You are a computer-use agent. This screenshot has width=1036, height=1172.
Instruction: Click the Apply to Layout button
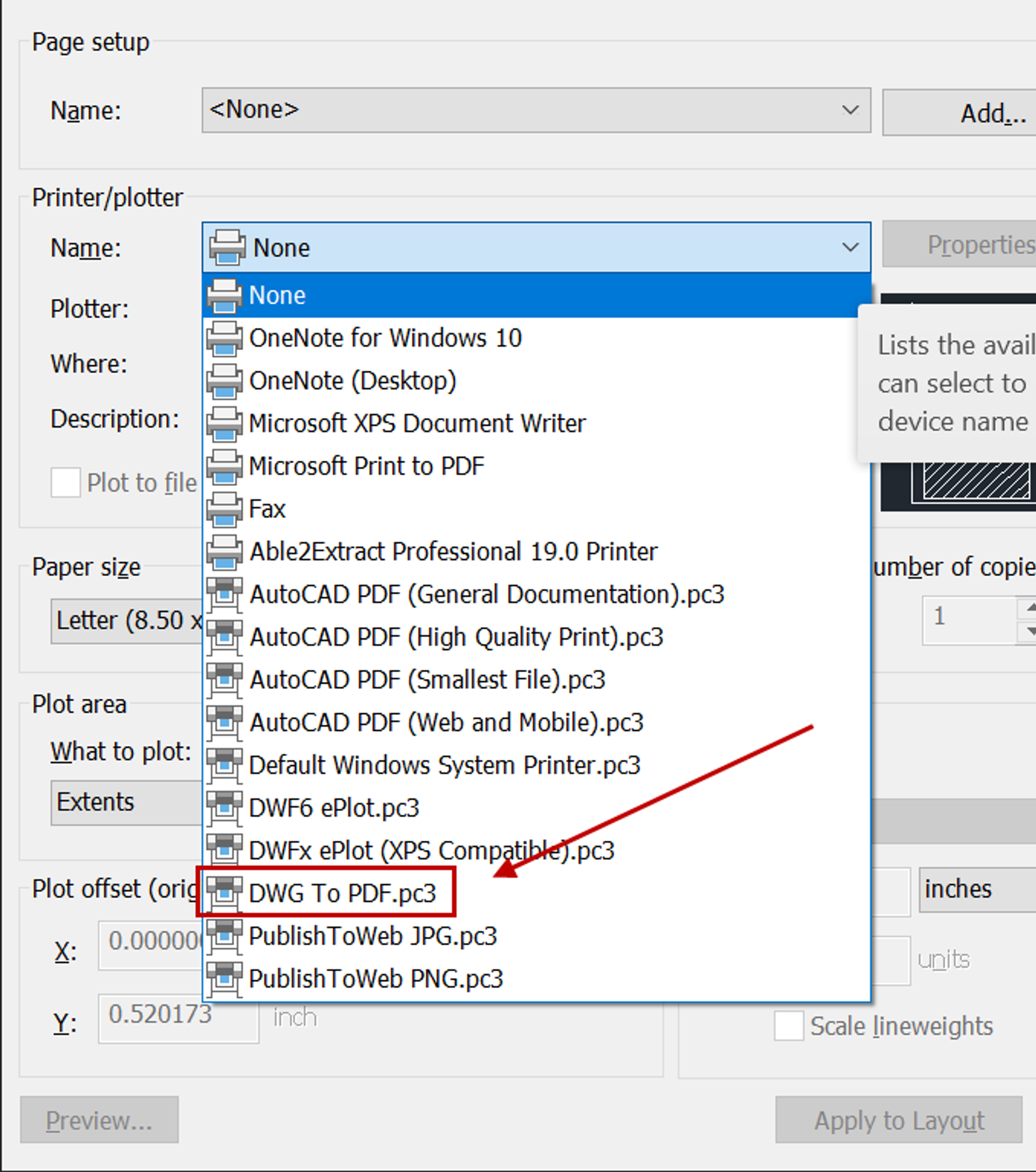pos(898,1120)
